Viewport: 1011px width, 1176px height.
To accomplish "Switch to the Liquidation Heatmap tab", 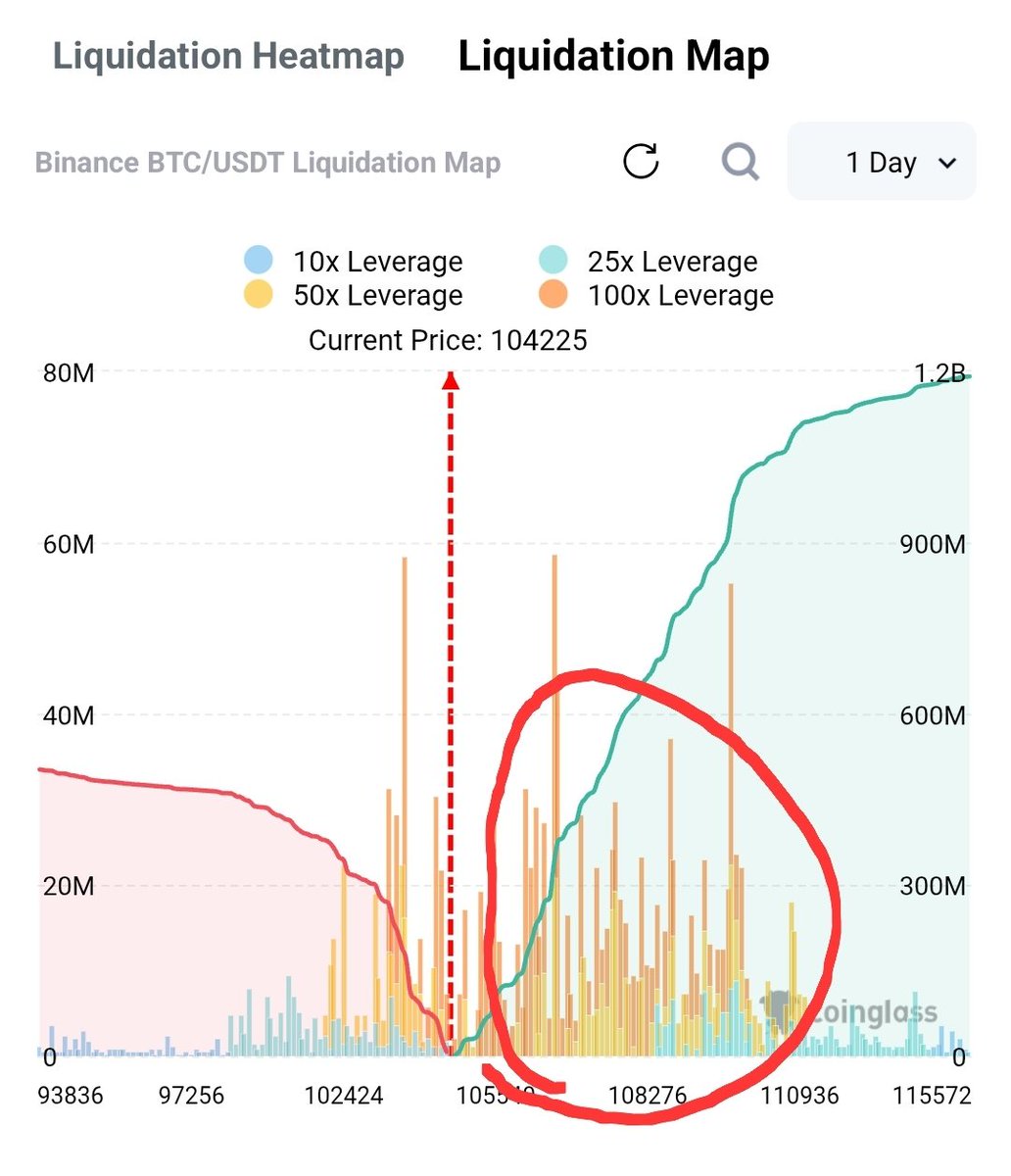I will tap(228, 55).
